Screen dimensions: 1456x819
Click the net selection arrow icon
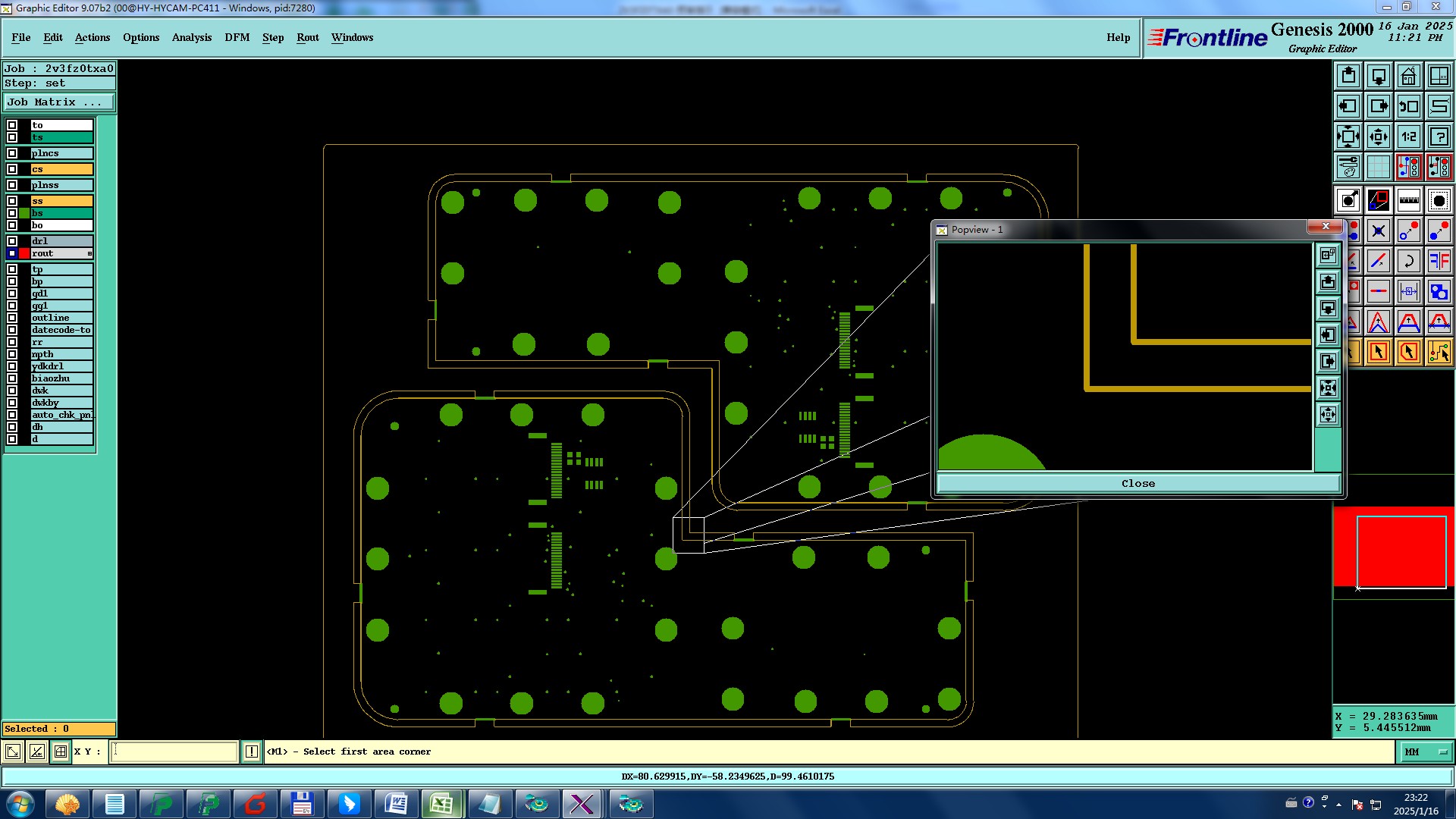point(1439,352)
